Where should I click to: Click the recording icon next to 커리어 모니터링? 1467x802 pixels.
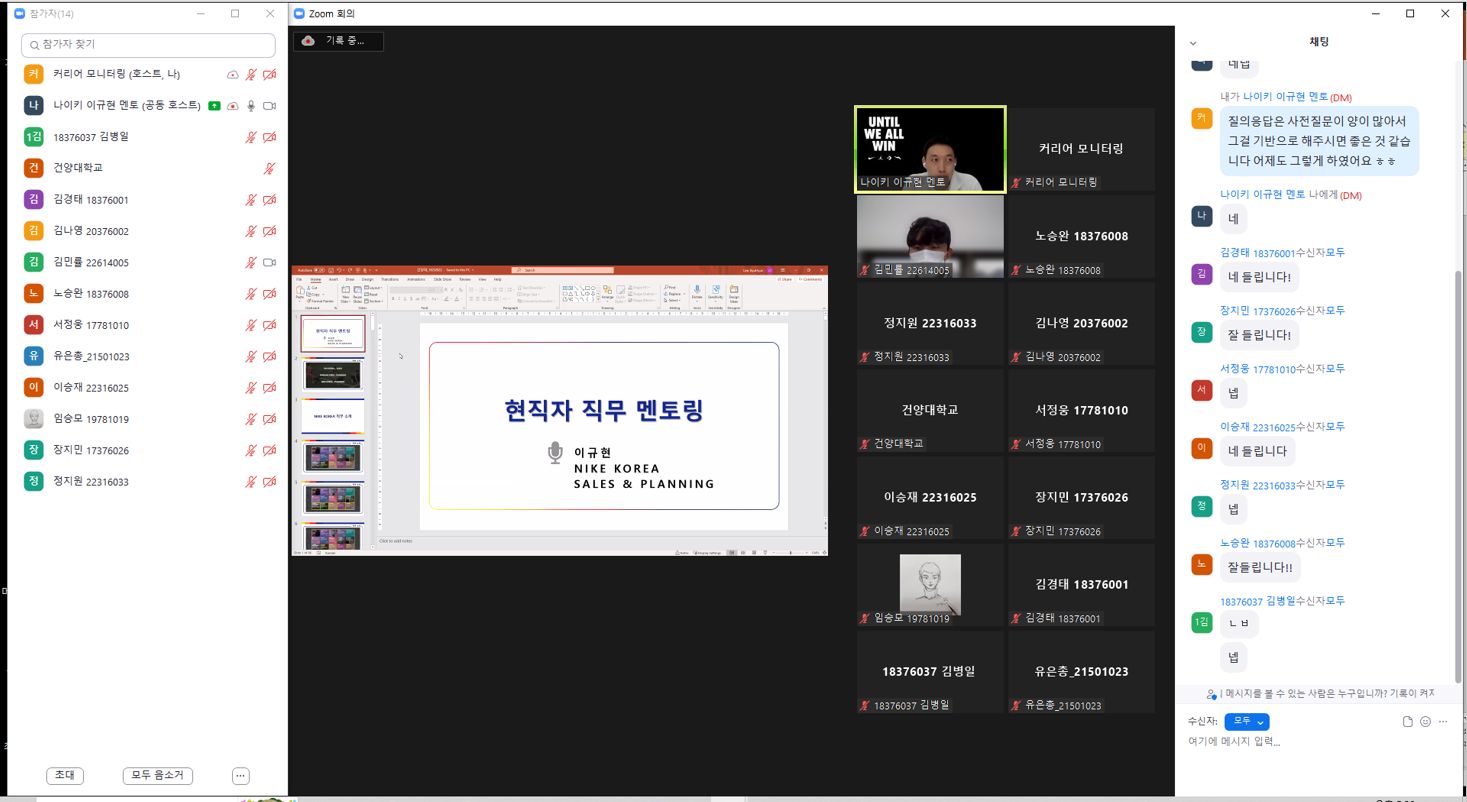pyautogui.click(x=233, y=75)
